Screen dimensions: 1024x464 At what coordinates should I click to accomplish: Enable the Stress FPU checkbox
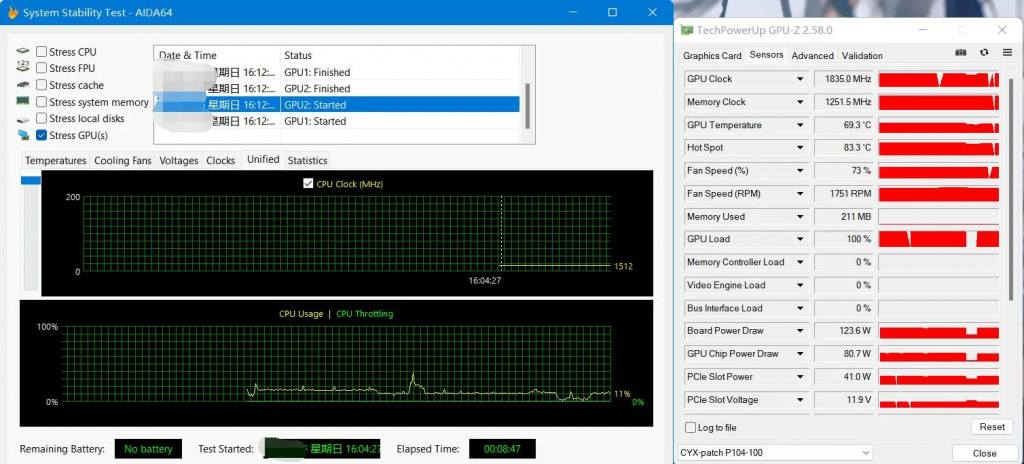coord(41,68)
